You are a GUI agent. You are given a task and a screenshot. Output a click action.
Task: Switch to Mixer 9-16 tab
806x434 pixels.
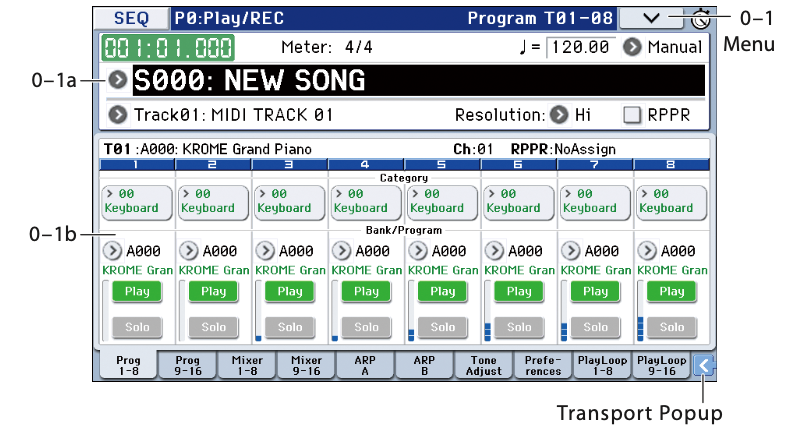click(x=306, y=366)
